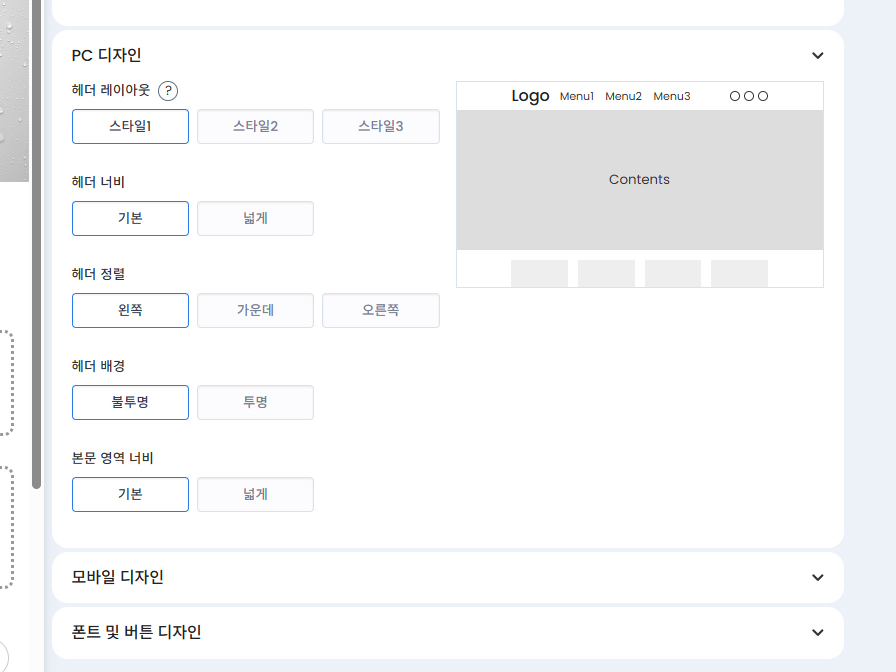
Task: Choose 오른쪽 for header alignment
Action: point(380,310)
